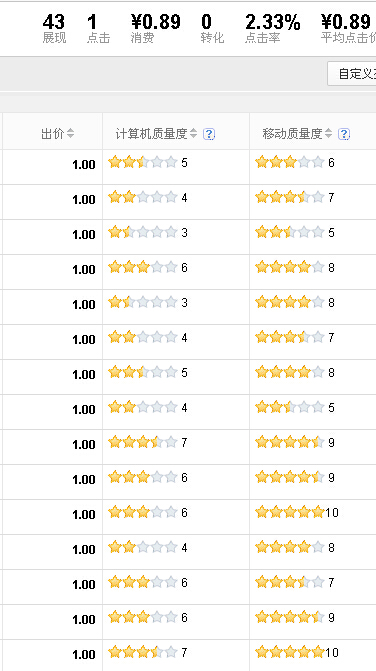Click help icon beside 计算机质量度 header

click(209, 134)
